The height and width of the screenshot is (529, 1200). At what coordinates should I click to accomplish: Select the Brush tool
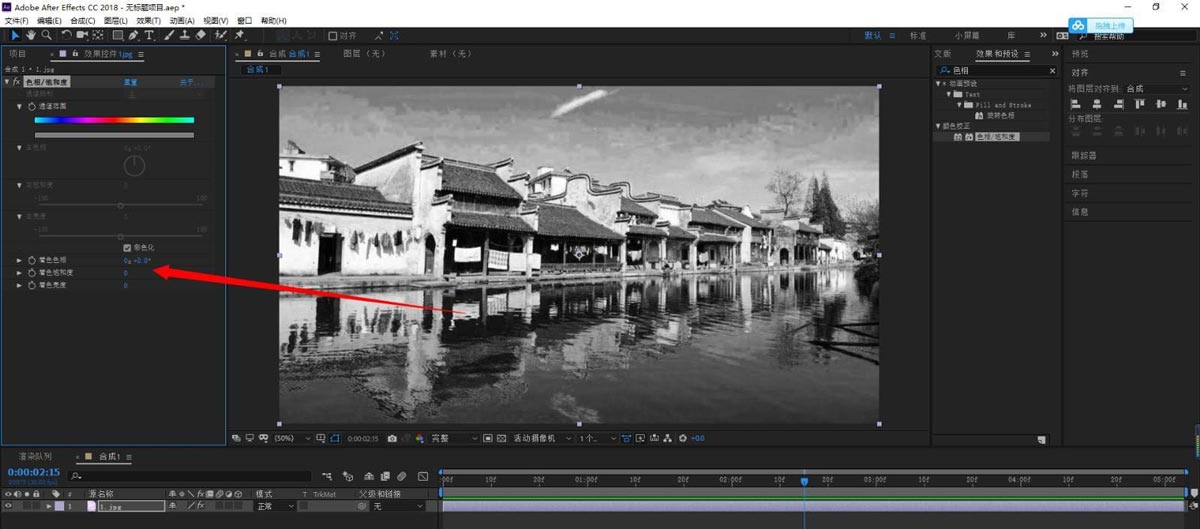169,35
